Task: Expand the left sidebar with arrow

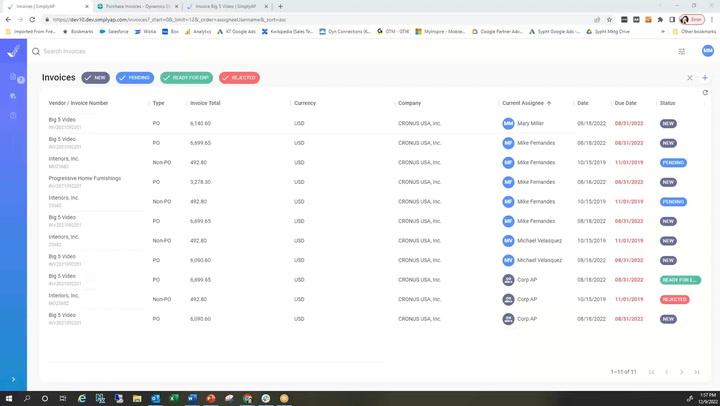Action: 13,379
